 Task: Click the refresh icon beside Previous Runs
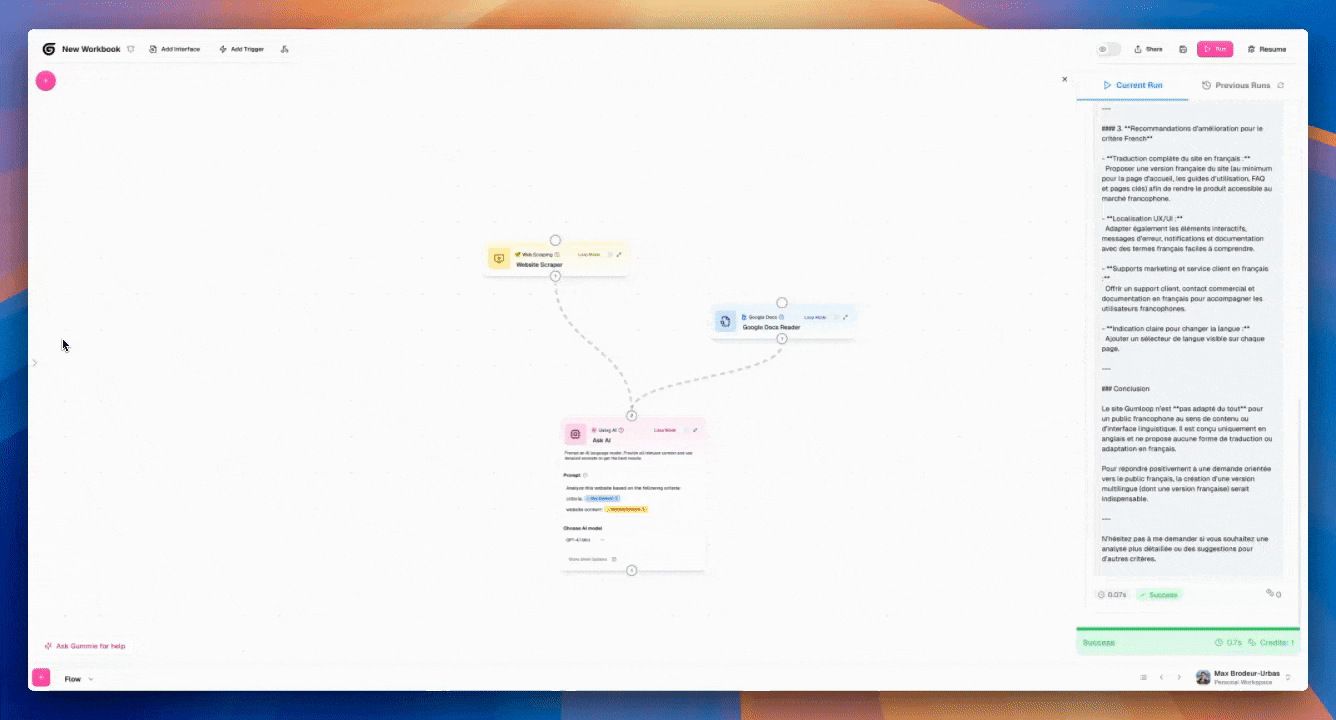(x=1281, y=85)
